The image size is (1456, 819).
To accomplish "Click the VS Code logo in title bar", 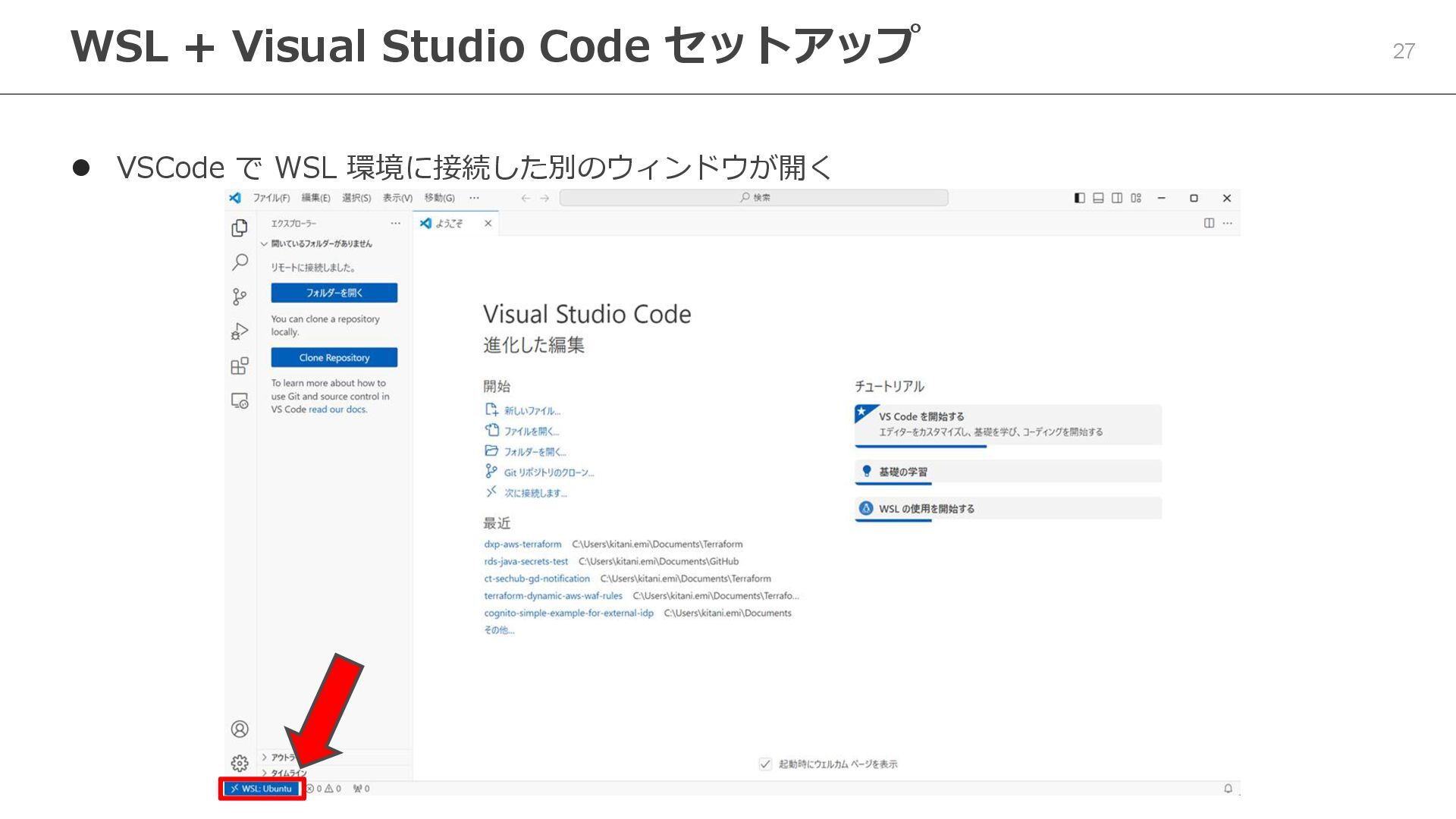I will click(235, 198).
